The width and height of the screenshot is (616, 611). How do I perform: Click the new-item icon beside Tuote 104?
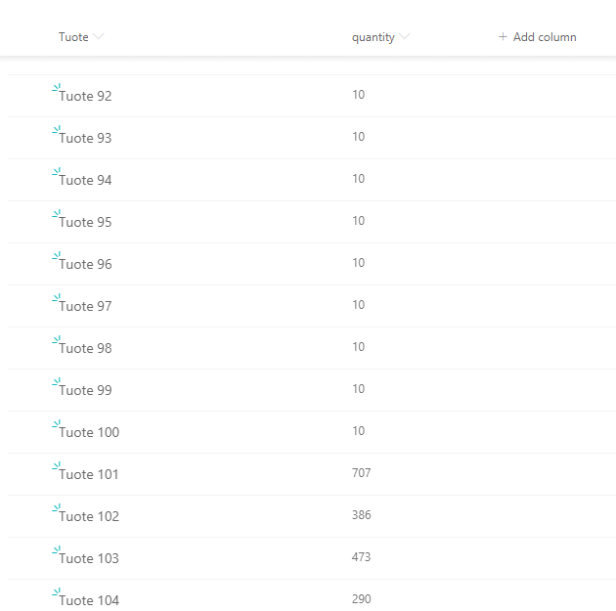pyautogui.click(x=56, y=594)
